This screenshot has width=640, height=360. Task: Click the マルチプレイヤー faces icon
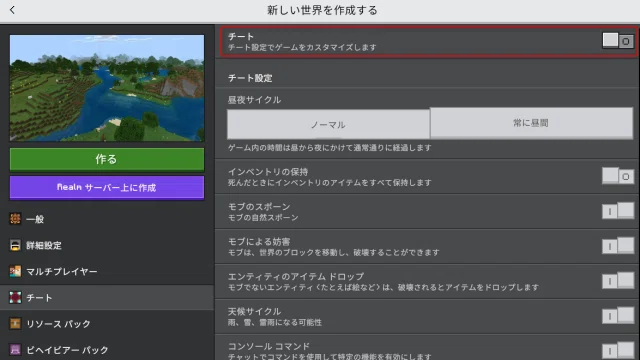point(15,271)
